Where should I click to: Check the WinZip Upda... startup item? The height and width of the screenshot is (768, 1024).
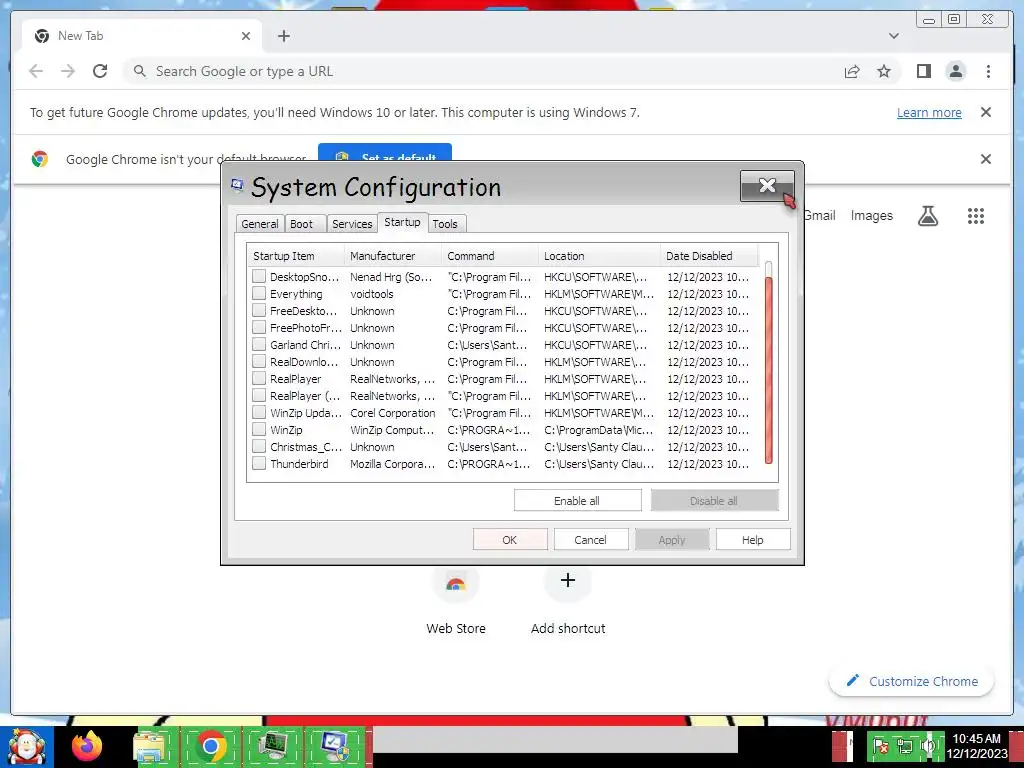click(259, 412)
